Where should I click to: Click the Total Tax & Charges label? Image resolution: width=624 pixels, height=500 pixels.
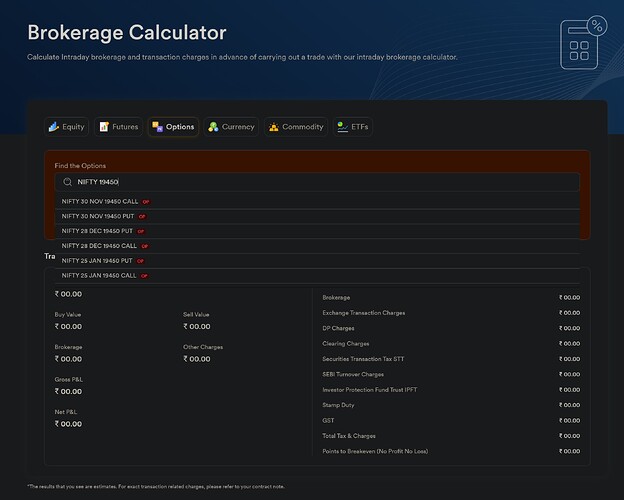point(349,436)
